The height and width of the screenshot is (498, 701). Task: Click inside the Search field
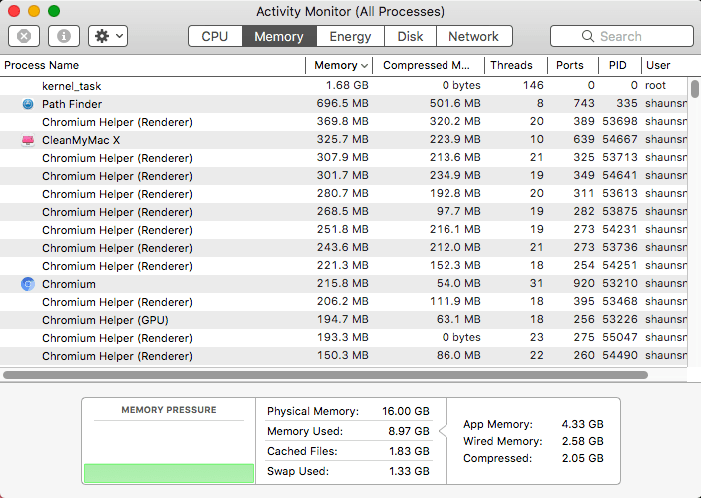(621, 36)
